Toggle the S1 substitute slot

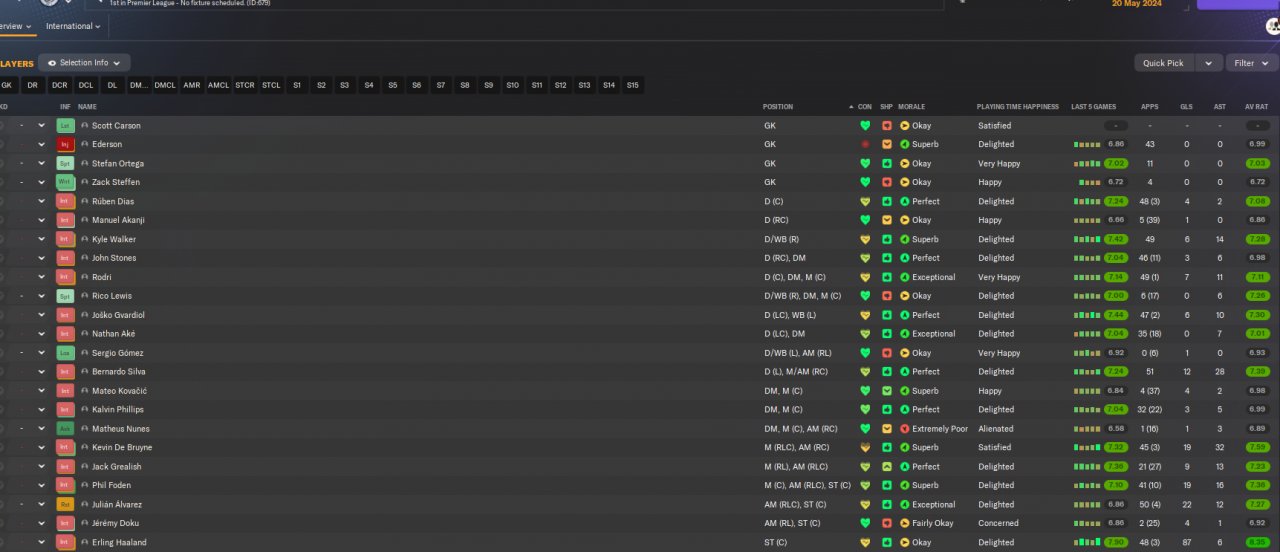(297, 86)
